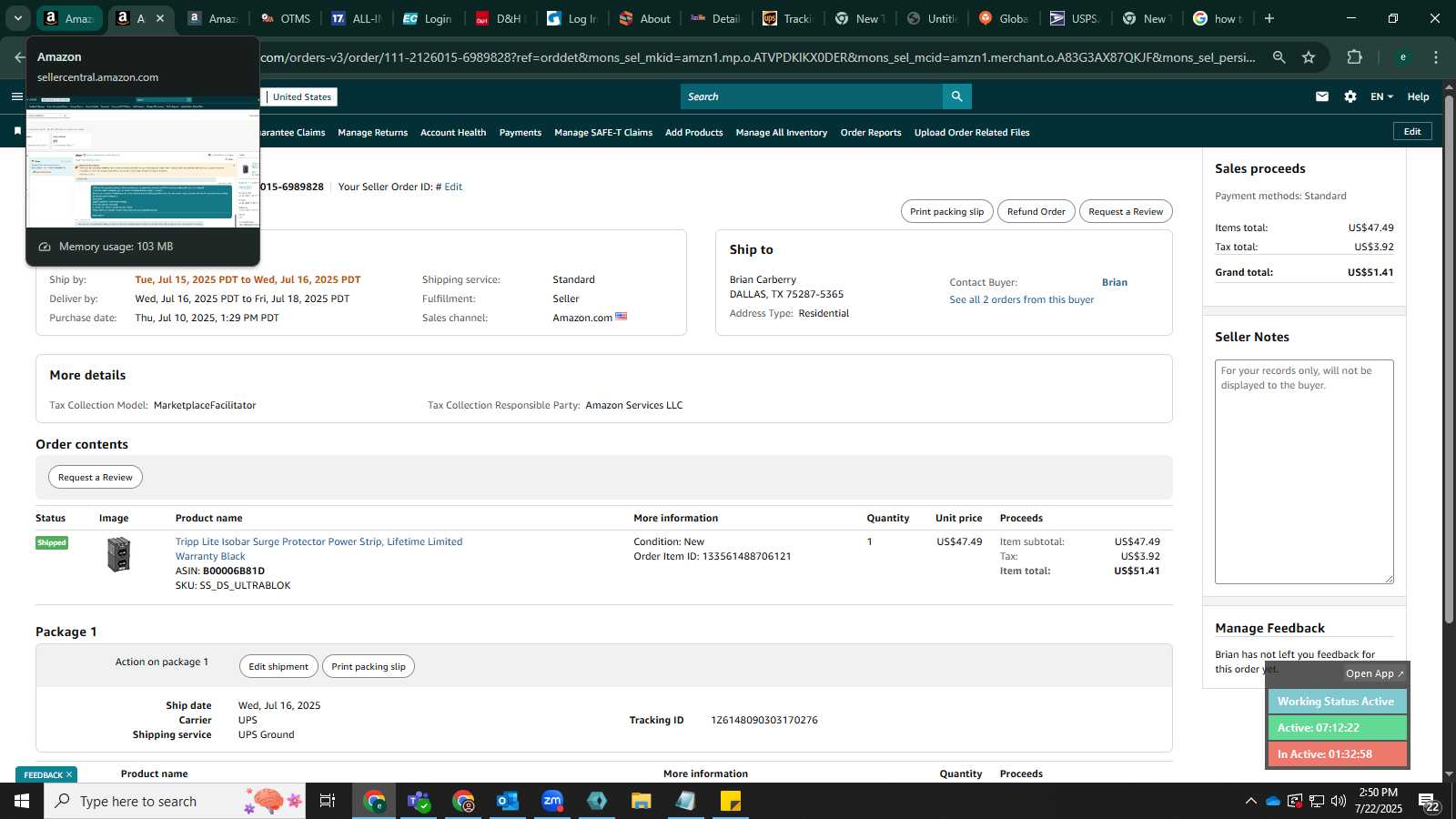Screen dimensions: 1456x819
Task: See all 2 orders from this buyer
Action: pyautogui.click(x=1022, y=299)
